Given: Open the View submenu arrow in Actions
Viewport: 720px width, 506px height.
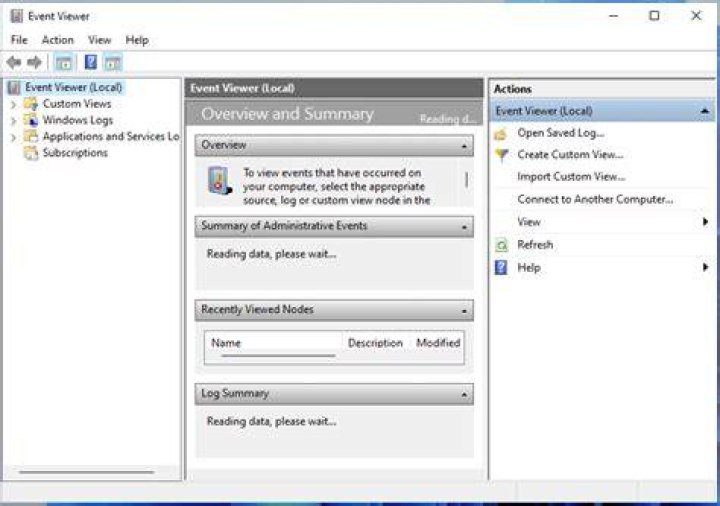Looking at the screenshot, I should [x=705, y=222].
